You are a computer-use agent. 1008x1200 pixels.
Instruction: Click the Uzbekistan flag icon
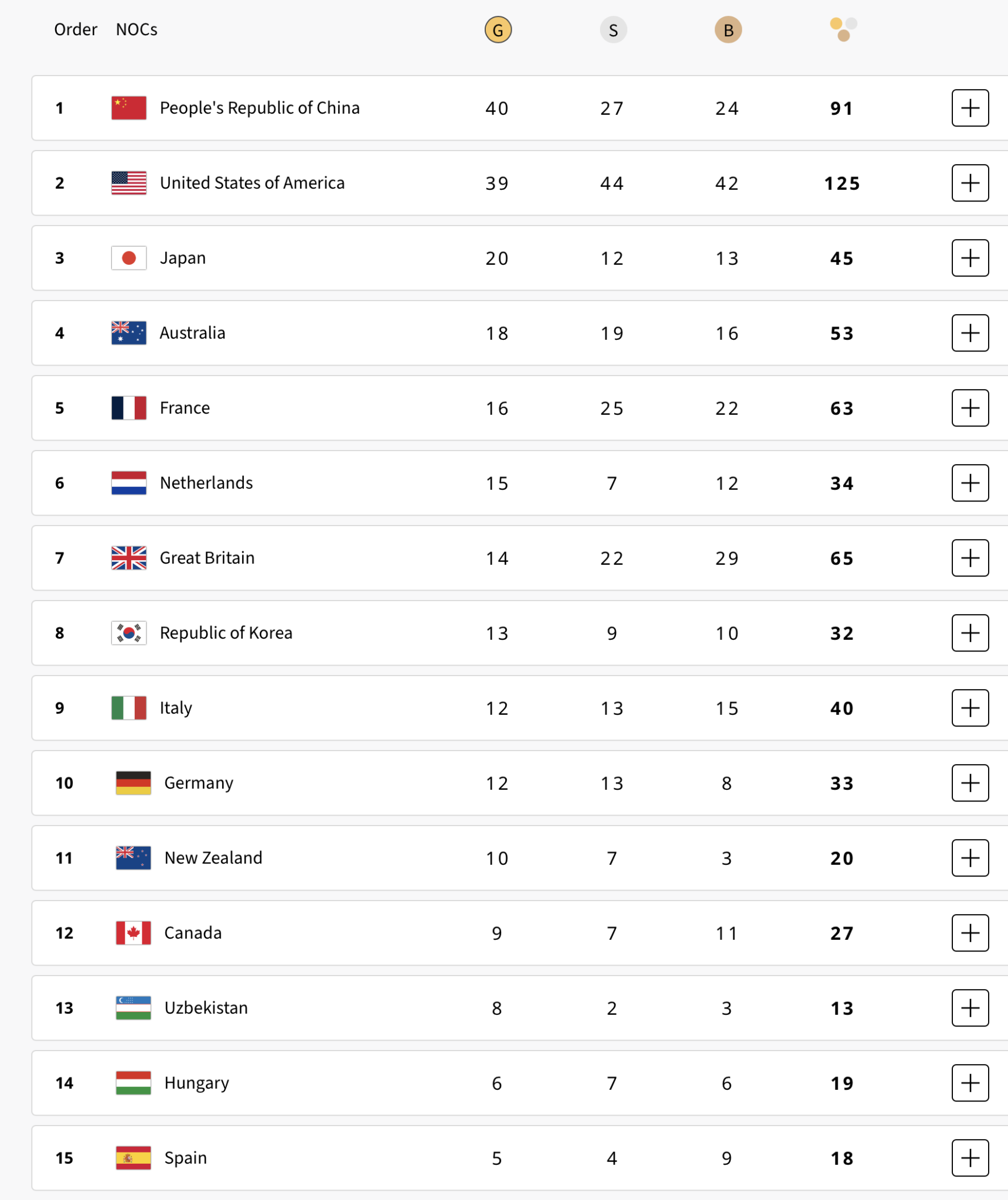click(134, 1008)
